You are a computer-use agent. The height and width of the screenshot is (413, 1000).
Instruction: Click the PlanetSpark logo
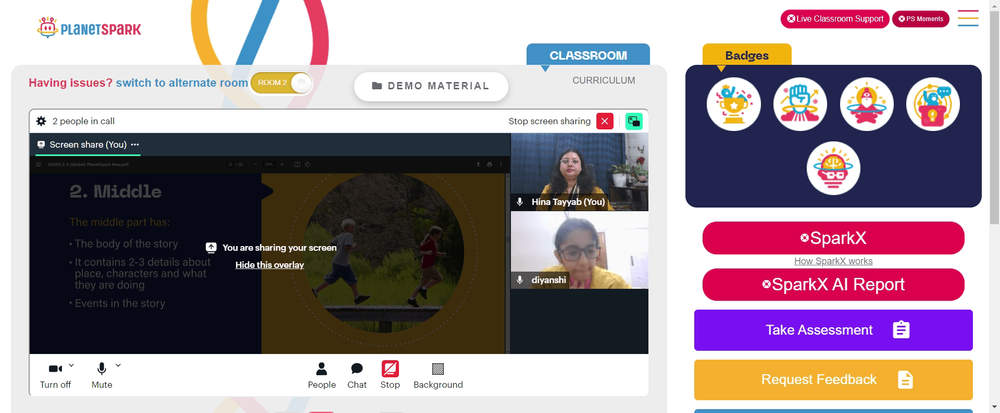tap(89, 28)
